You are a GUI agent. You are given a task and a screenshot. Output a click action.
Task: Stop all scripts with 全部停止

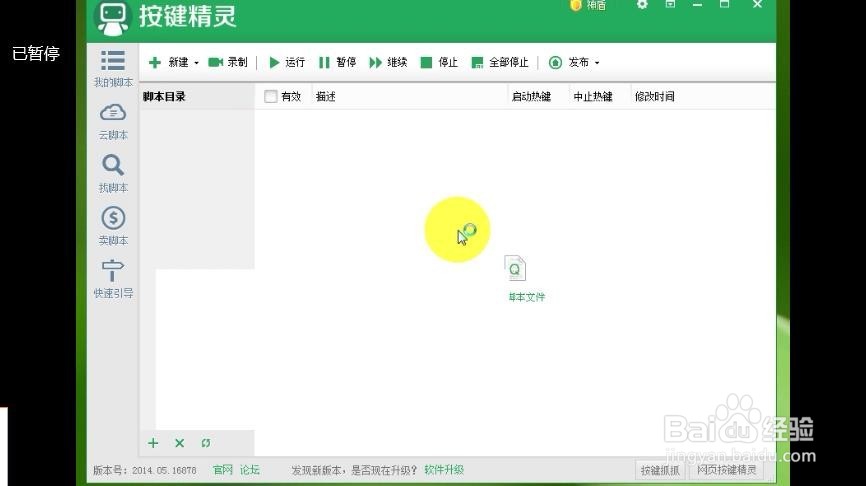point(500,62)
